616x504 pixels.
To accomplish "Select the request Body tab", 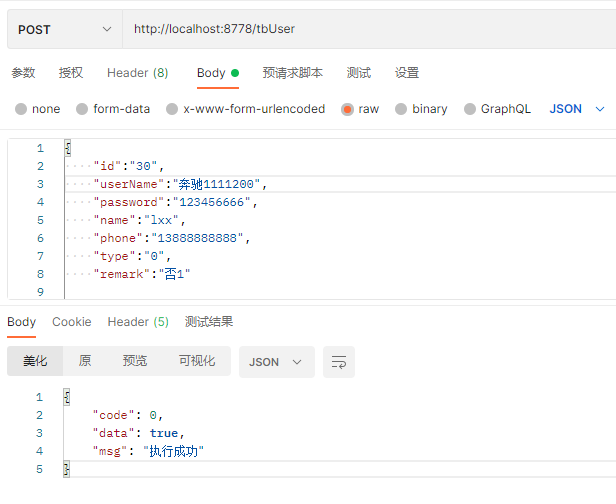I will coord(218,73).
